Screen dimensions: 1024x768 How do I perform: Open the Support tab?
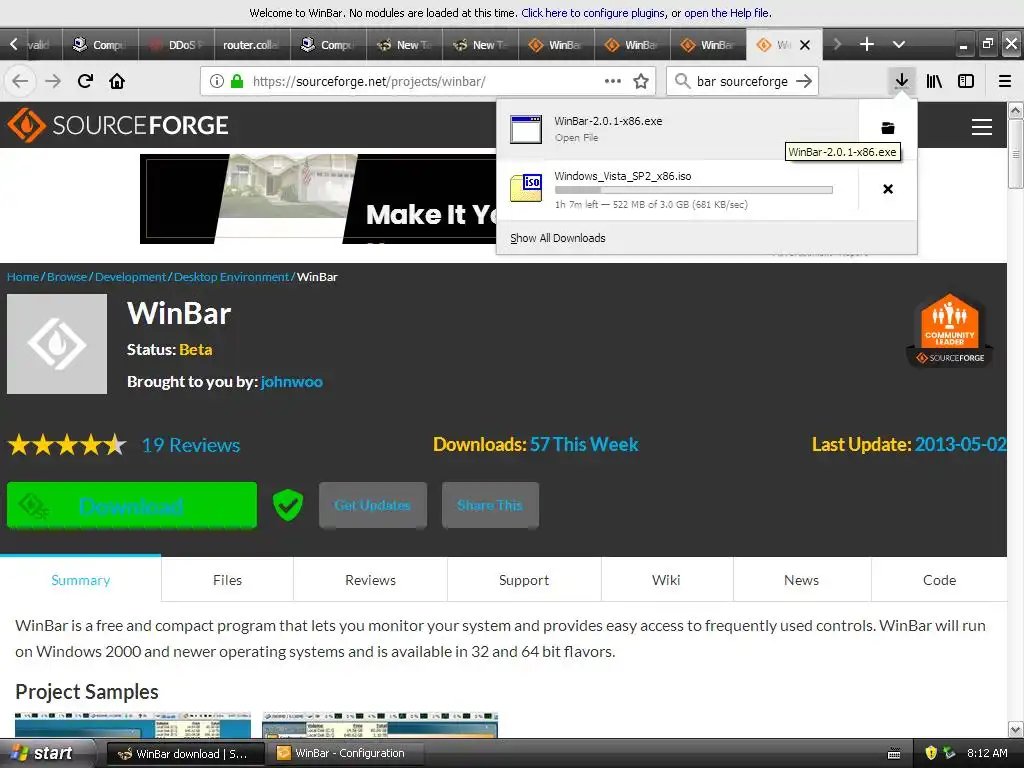[524, 580]
